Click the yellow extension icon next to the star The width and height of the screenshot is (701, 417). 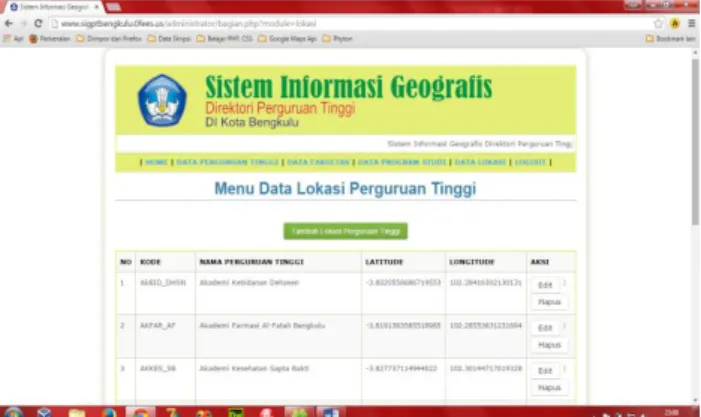(x=675, y=24)
